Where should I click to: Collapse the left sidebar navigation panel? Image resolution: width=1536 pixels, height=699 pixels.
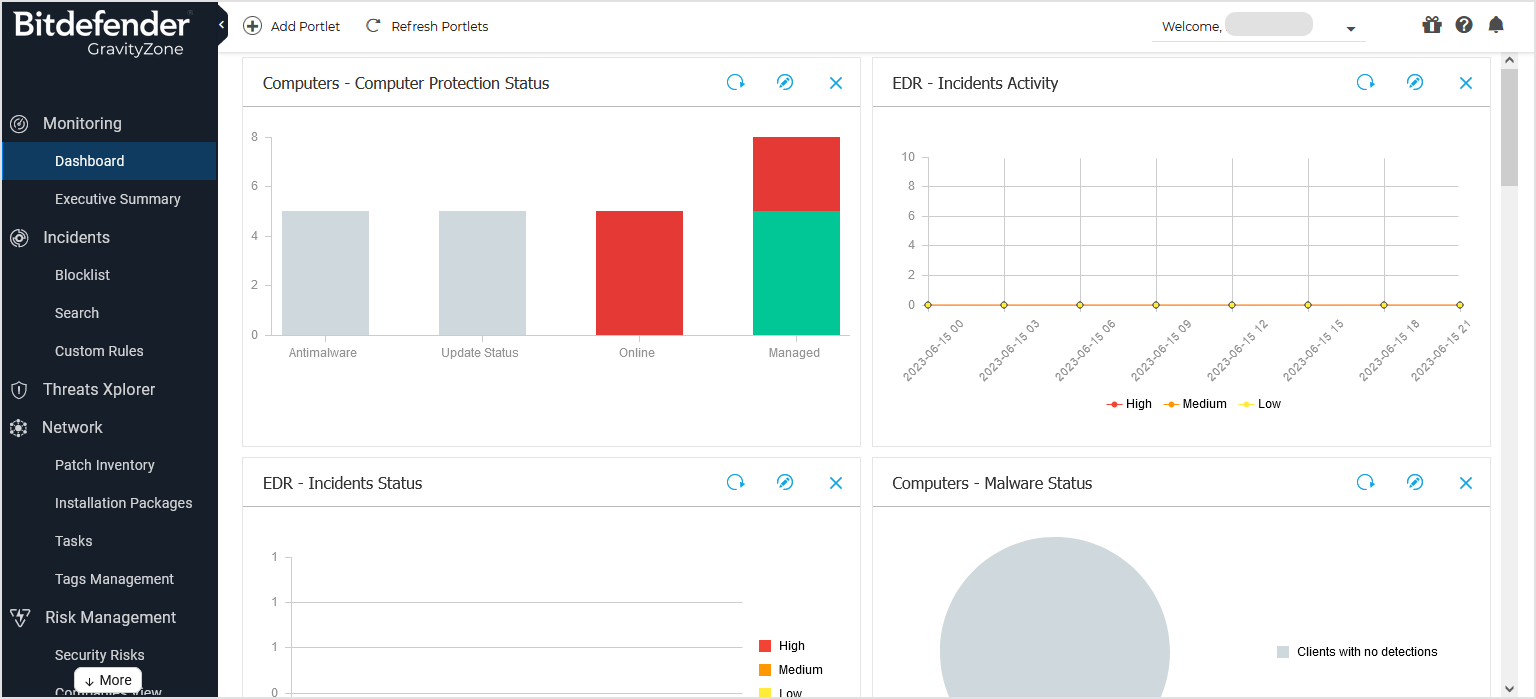[221, 25]
